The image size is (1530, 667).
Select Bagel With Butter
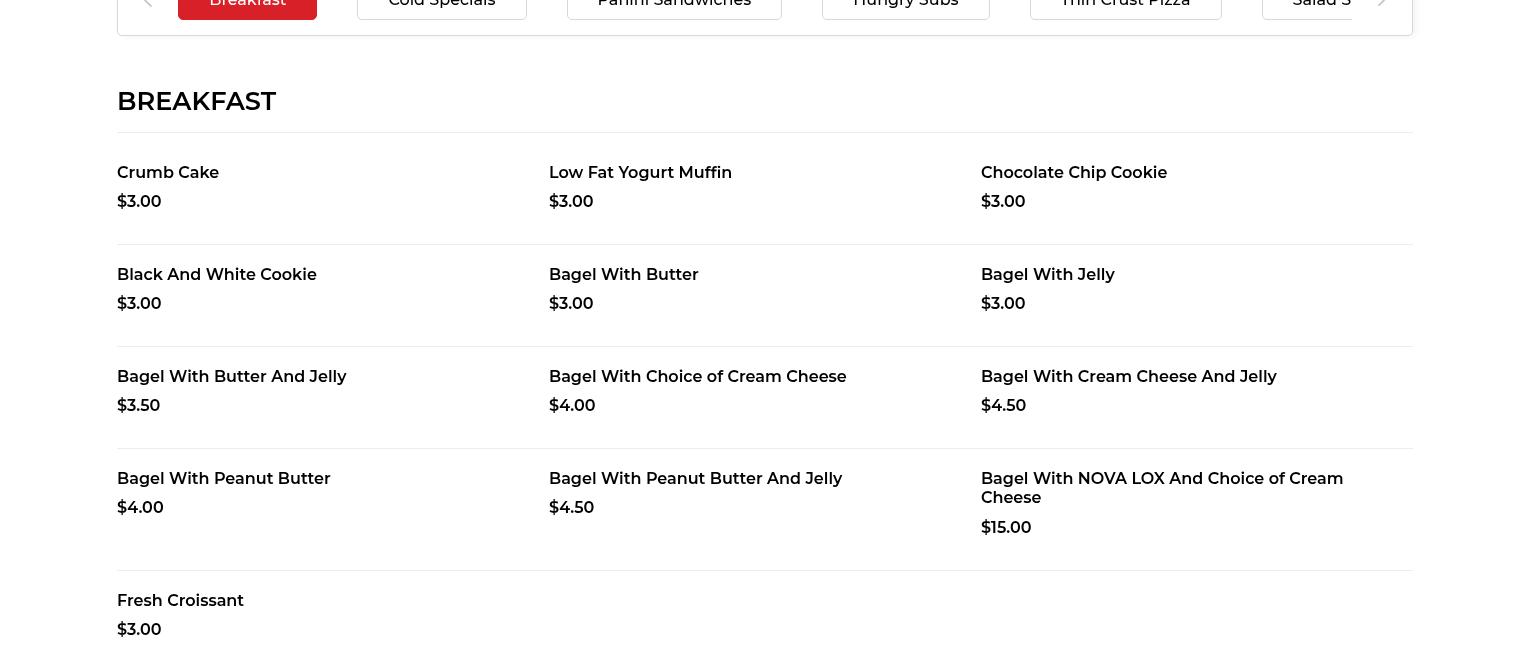(623, 275)
